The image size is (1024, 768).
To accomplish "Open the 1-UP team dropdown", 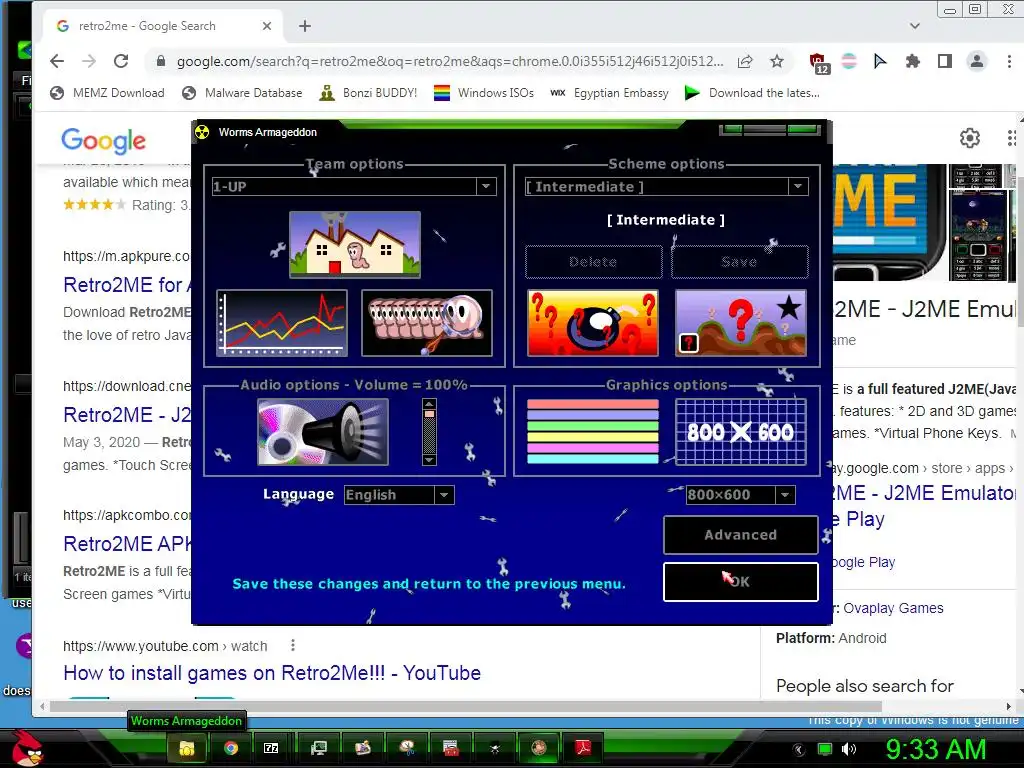I will [x=486, y=186].
